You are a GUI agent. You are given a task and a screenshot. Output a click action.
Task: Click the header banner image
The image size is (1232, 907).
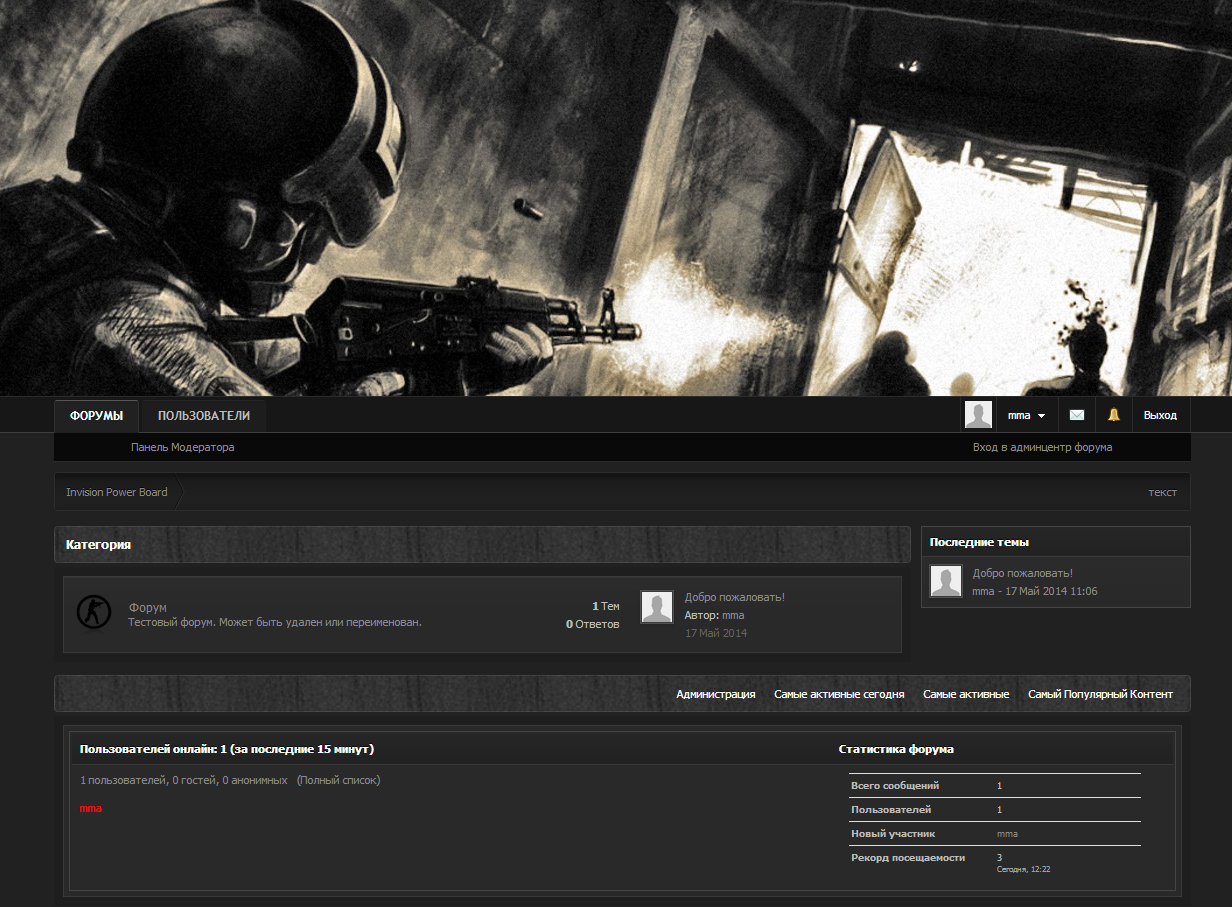[616, 198]
